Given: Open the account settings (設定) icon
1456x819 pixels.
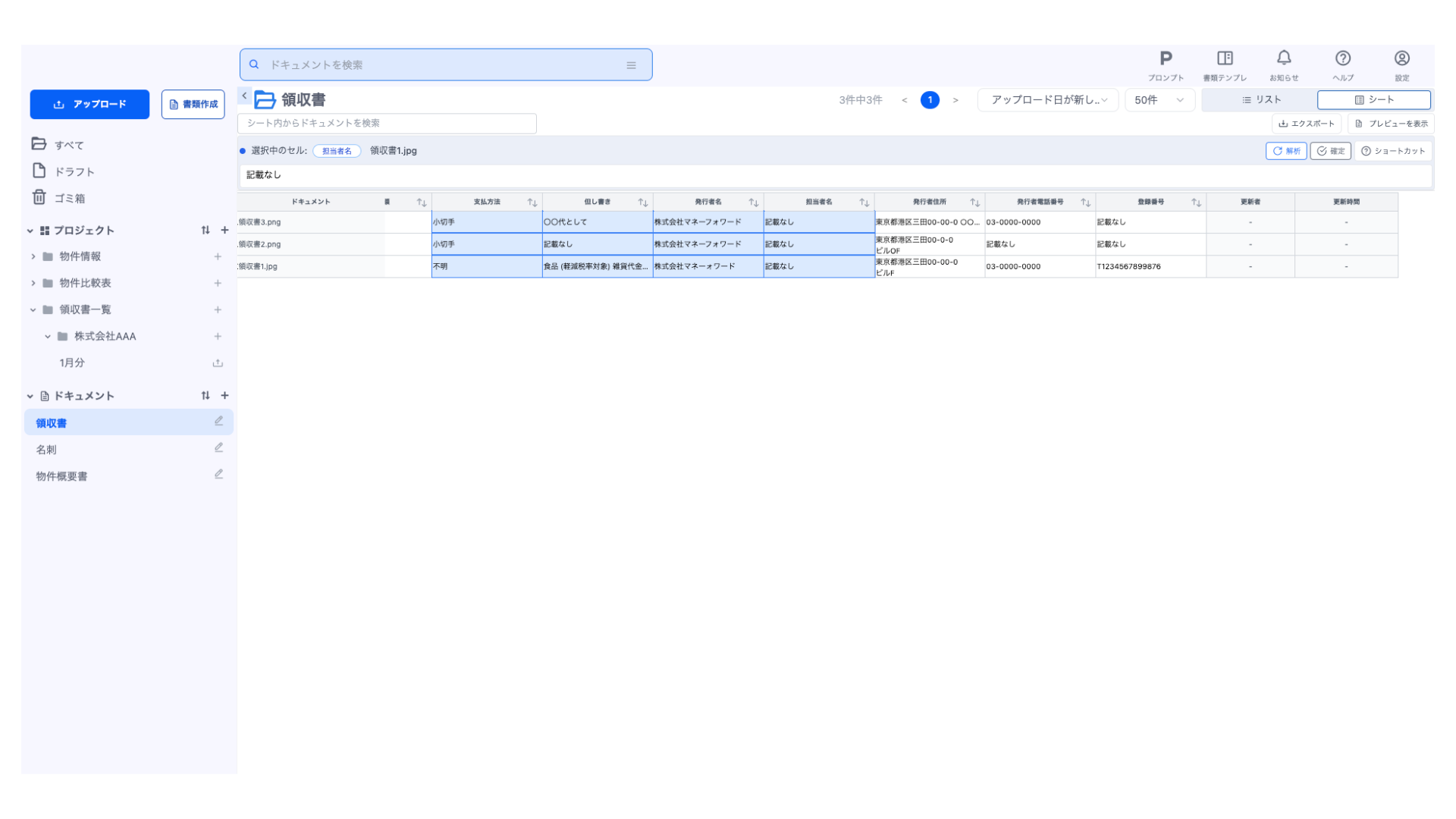Looking at the screenshot, I should pos(1402,59).
